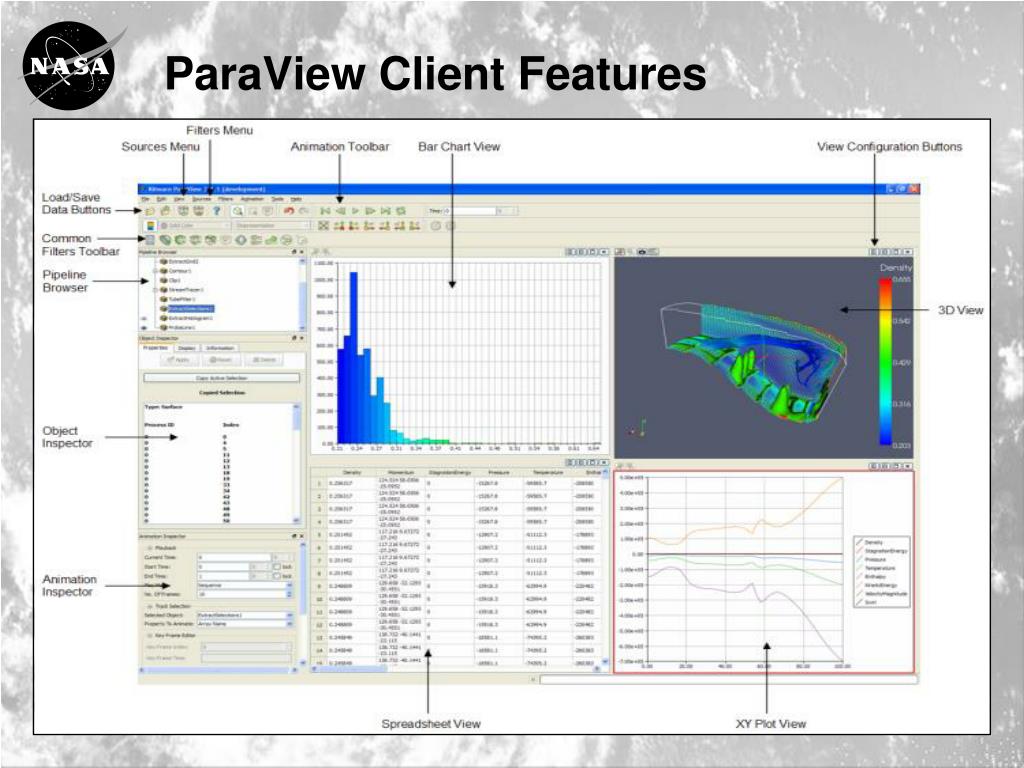Open the Play Mode dropdown showing Sequence

click(x=245, y=586)
